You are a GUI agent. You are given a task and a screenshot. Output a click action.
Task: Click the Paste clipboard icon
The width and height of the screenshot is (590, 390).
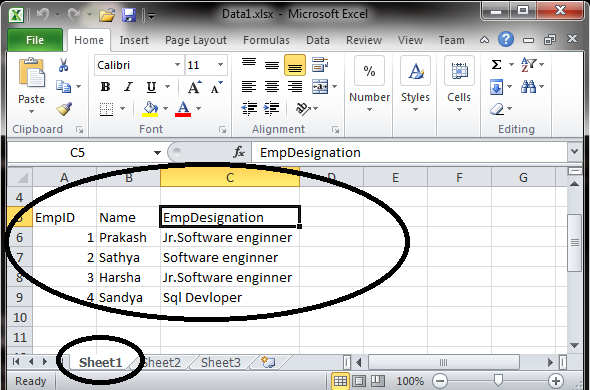point(32,73)
